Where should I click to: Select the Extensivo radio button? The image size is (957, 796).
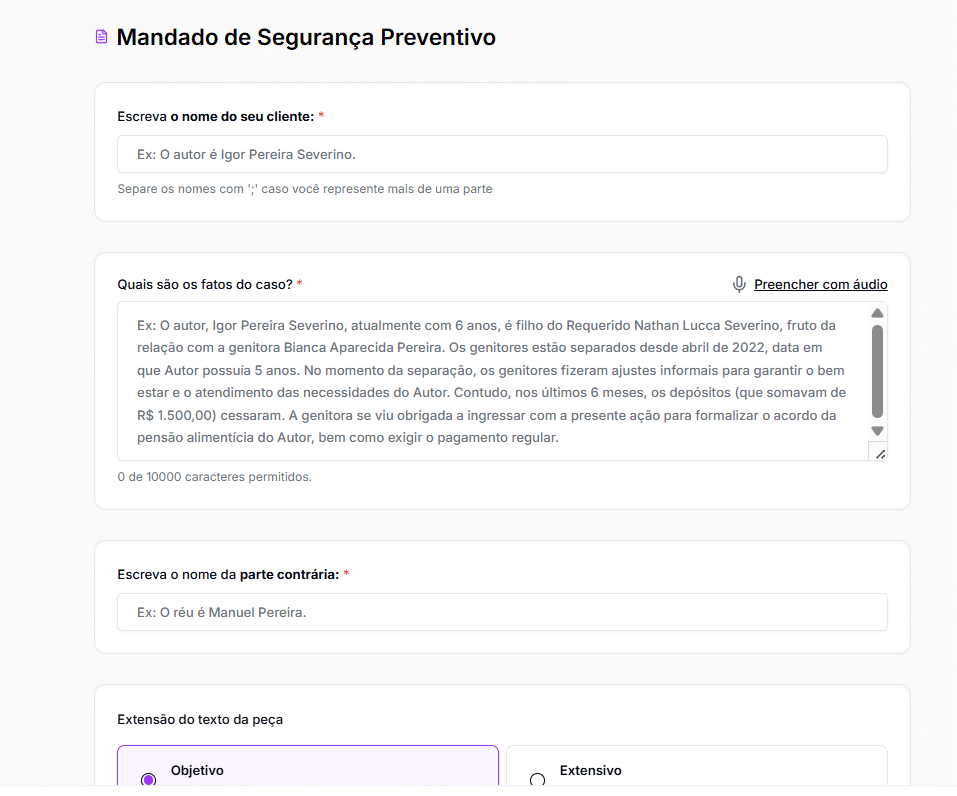pos(538,779)
